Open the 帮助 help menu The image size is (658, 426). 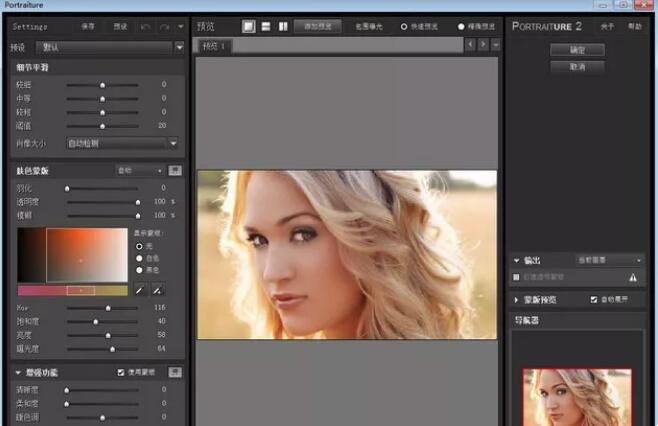[634, 26]
